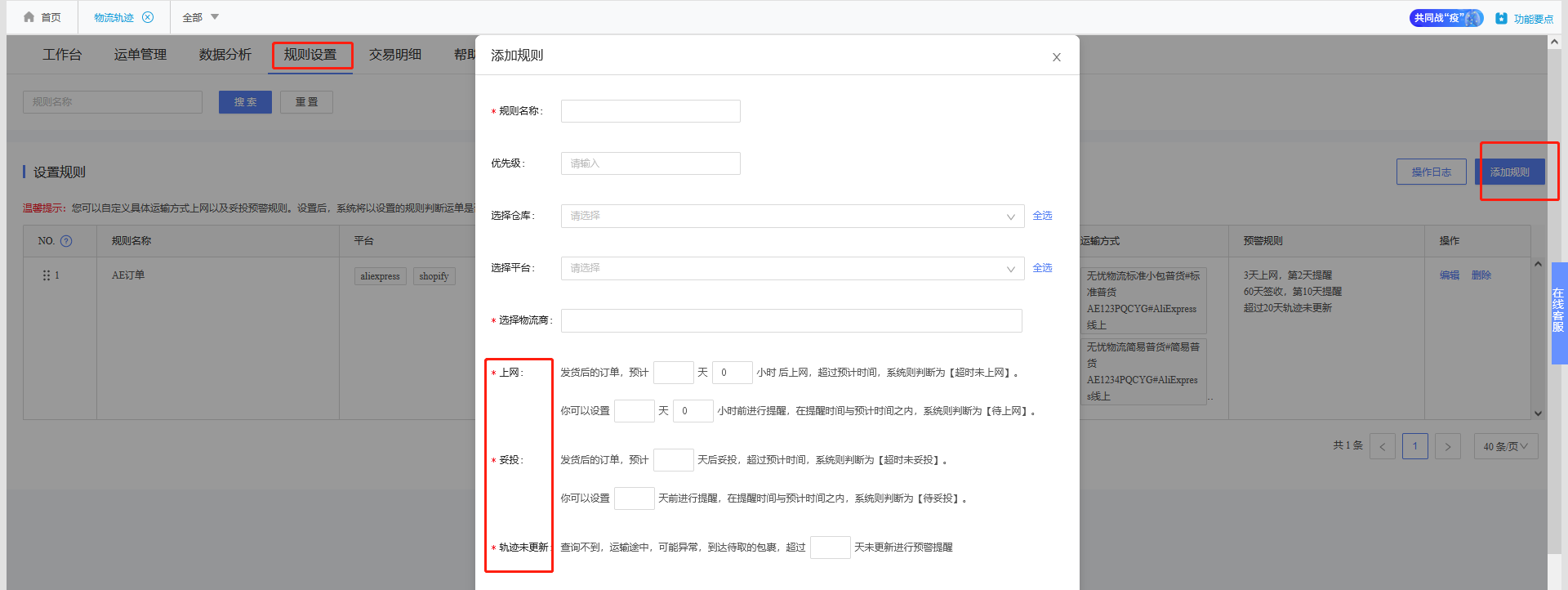1568x590 pixels.
Task: Close the 物流轨迹 tab with its X icon
Action: 148,17
